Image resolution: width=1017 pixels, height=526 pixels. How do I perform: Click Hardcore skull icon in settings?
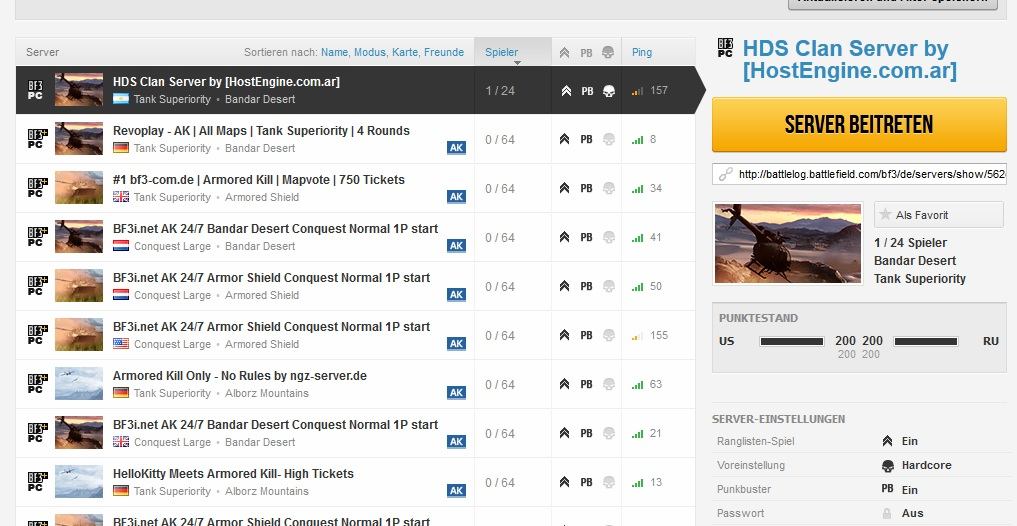coord(887,466)
